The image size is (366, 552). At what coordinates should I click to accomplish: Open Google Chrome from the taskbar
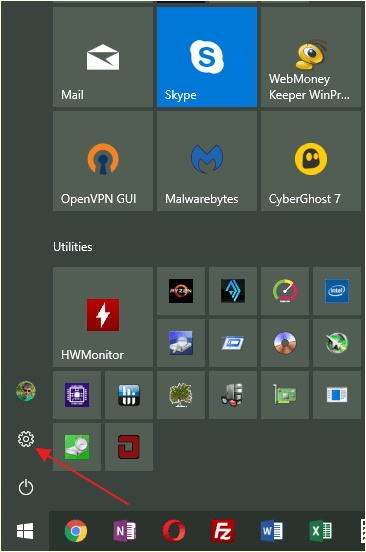[x=76, y=531]
